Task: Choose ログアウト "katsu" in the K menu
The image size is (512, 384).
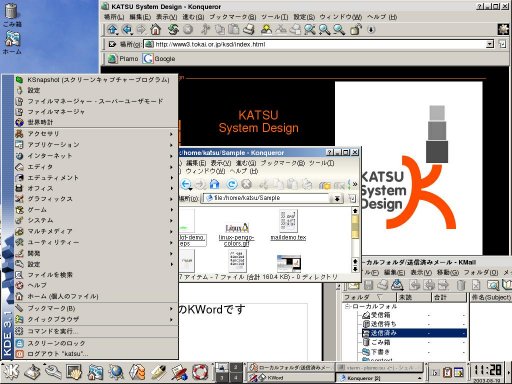Action: (x=96, y=354)
